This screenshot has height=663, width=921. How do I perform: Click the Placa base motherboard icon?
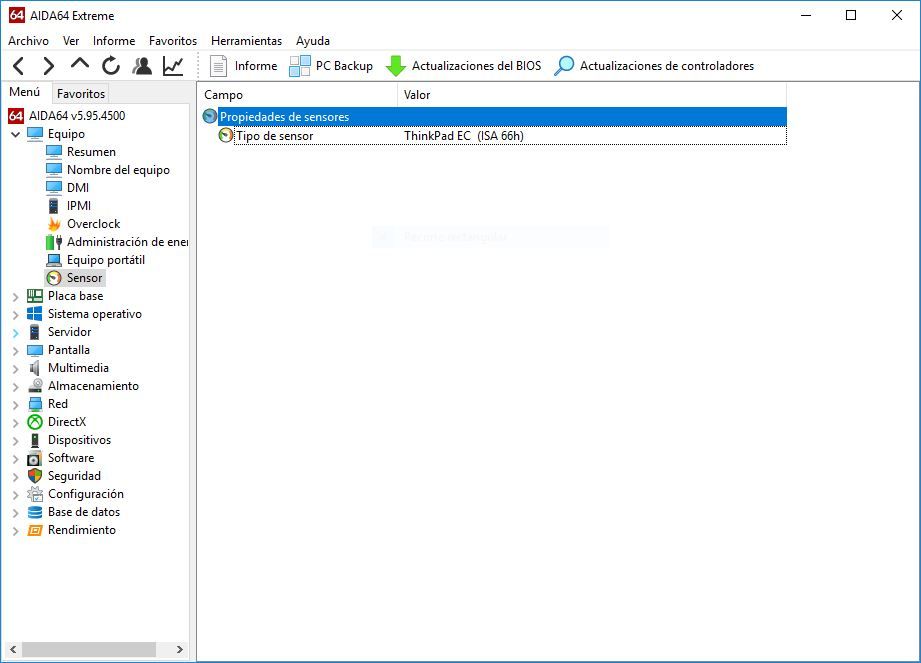35,296
